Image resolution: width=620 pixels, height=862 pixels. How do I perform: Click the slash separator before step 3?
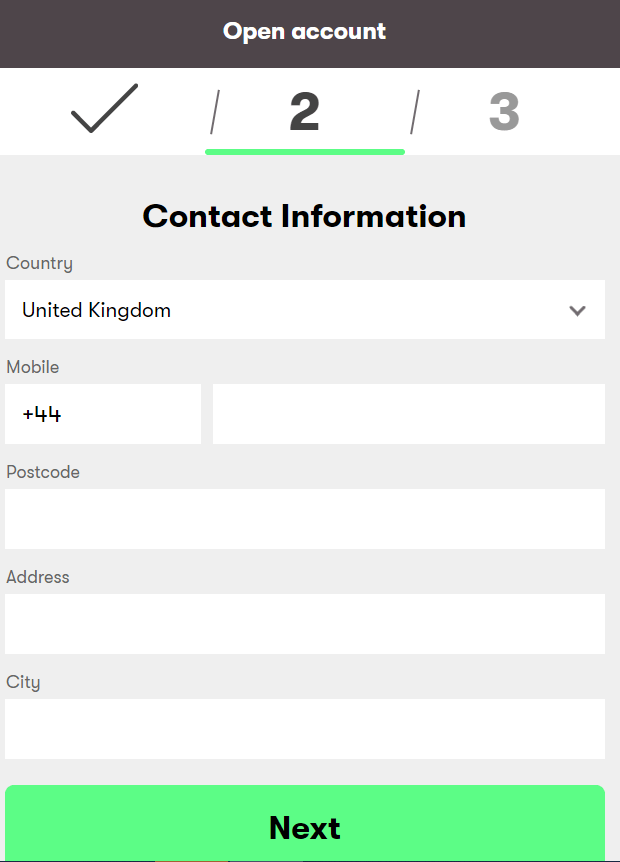(x=415, y=112)
